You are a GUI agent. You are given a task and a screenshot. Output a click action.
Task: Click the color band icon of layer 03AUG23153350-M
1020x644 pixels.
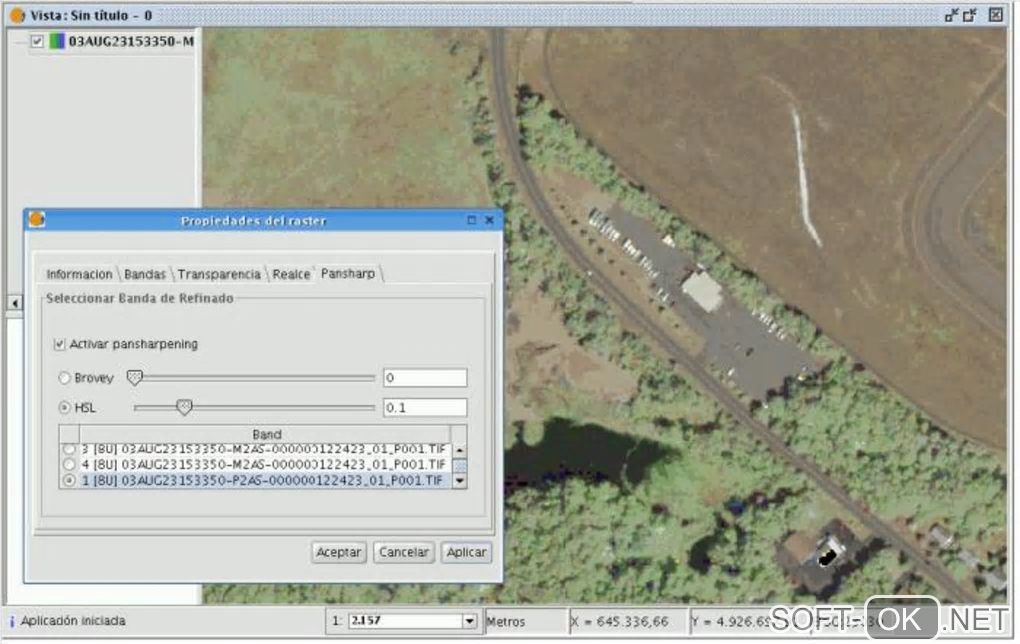pos(57,42)
